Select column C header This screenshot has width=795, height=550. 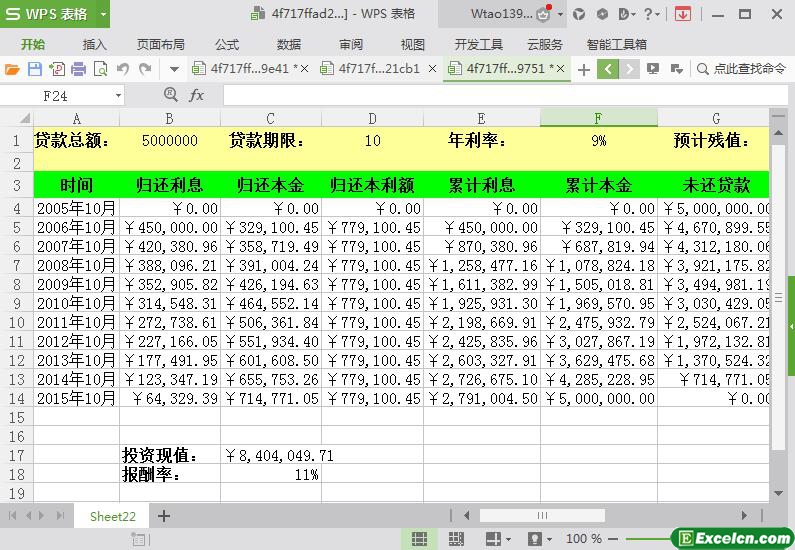271,118
